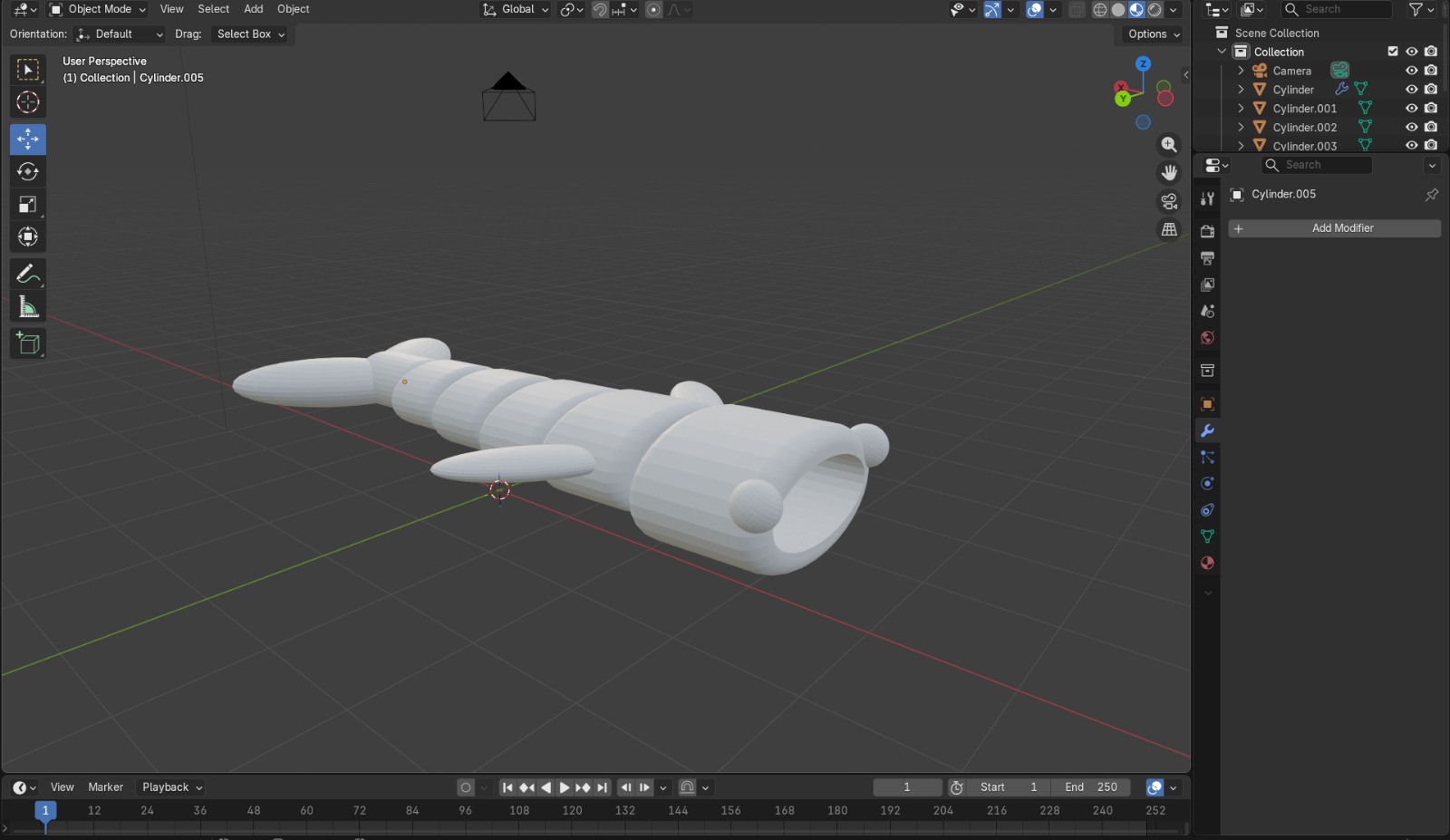Open the Select menu
This screenshot has height=840, width=1450.
click(x=214, y=10)
